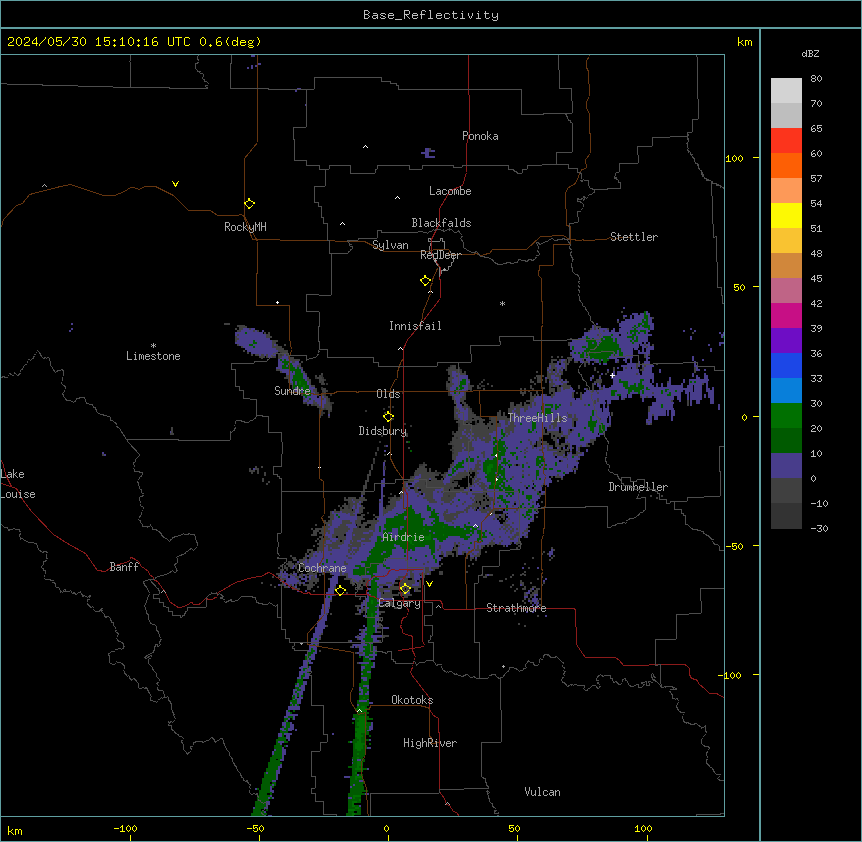The width and height of the screenshot is (862, 842).
Task: Click the white plus marker northeast of ThreeHills
Action: pyautogui.click(x=612, y=375)
